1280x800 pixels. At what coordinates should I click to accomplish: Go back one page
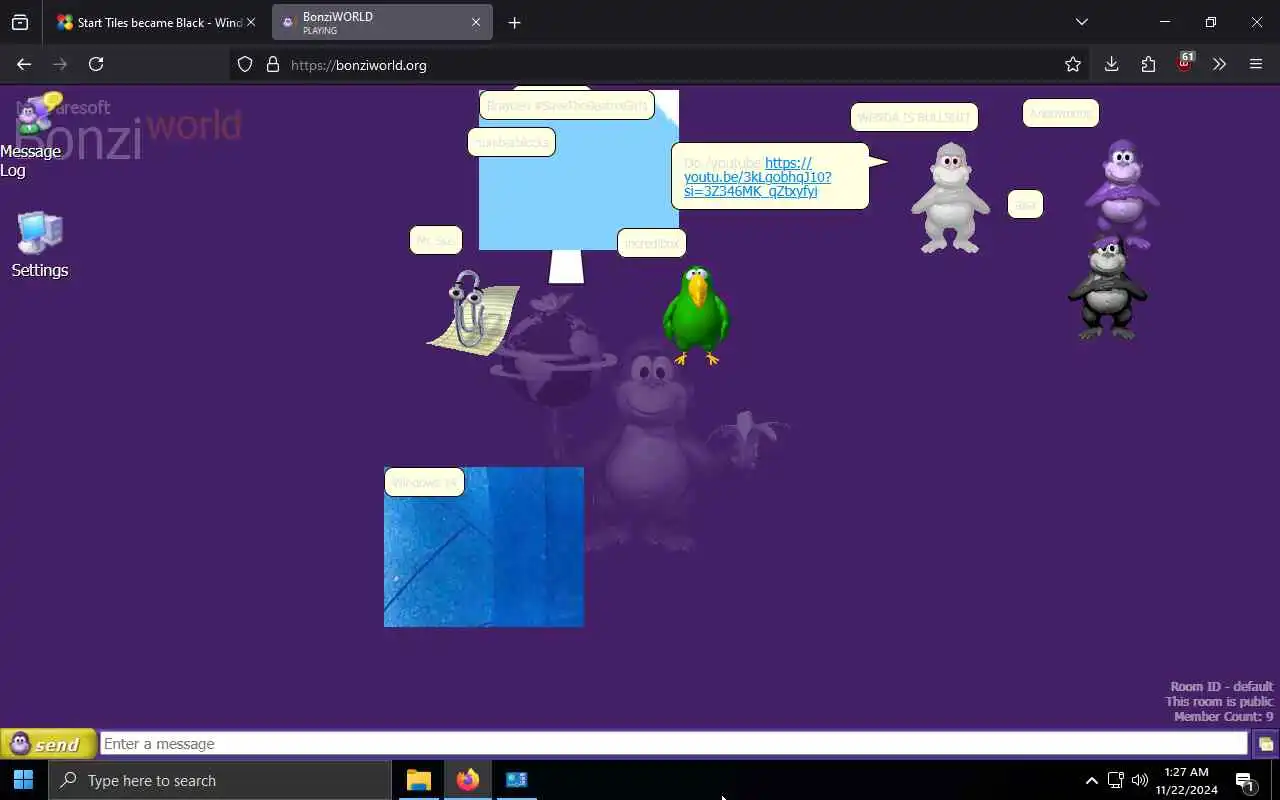[x=24, y=64]
